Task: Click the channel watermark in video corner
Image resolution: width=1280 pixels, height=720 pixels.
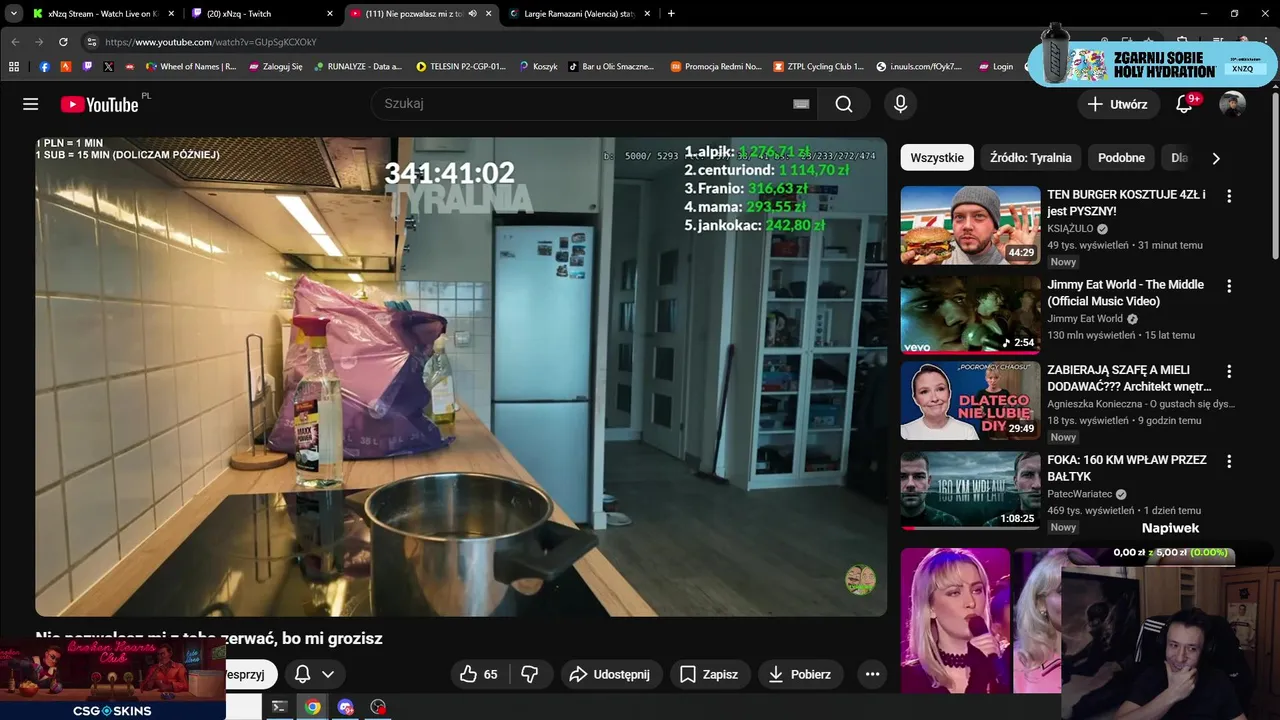Action: pyautogui.click(x=860, y=579)
